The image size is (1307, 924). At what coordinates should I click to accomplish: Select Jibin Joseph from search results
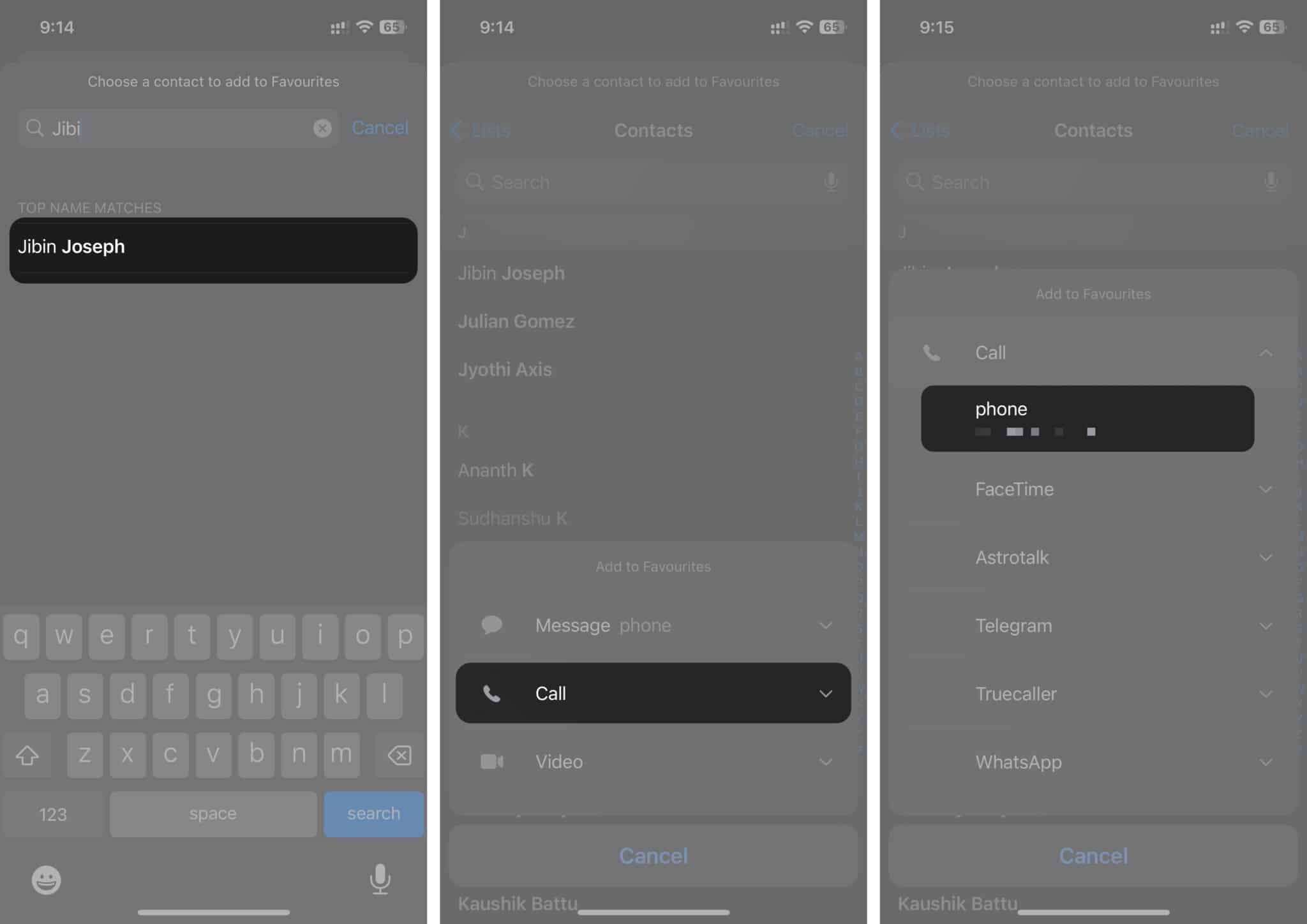213,247
